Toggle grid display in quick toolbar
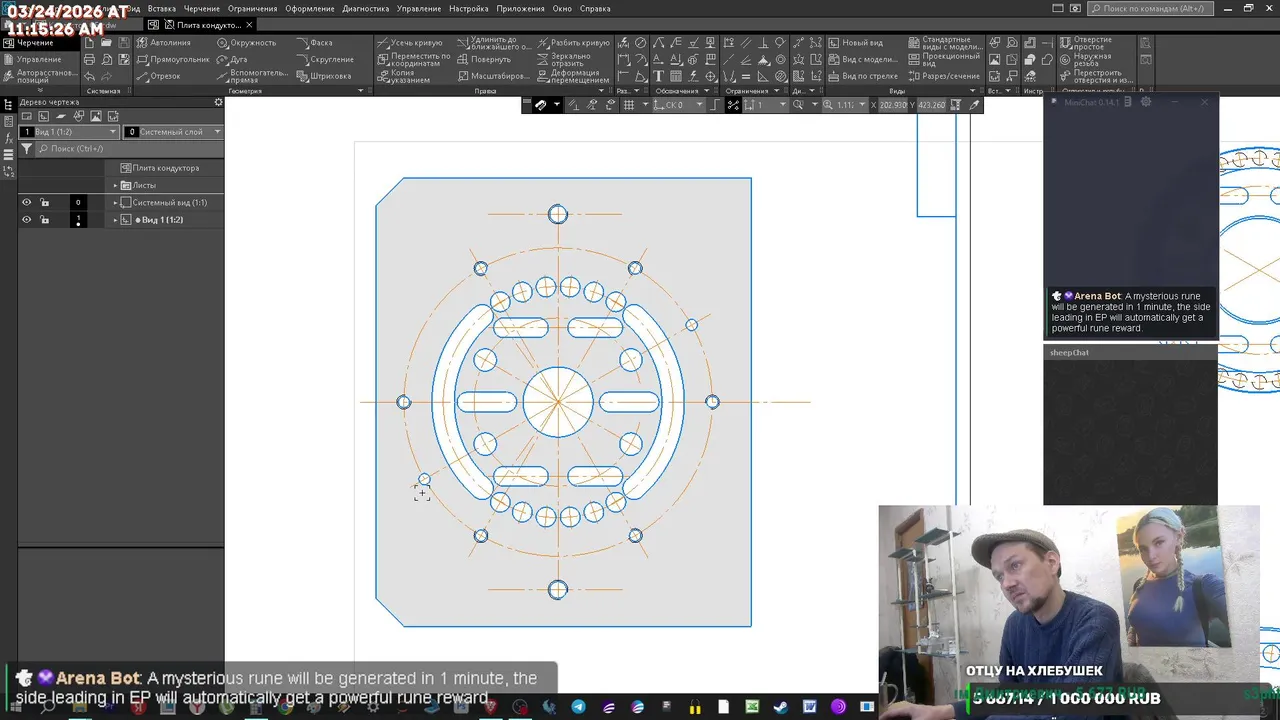1280x720 pixels. click(629, 105)
